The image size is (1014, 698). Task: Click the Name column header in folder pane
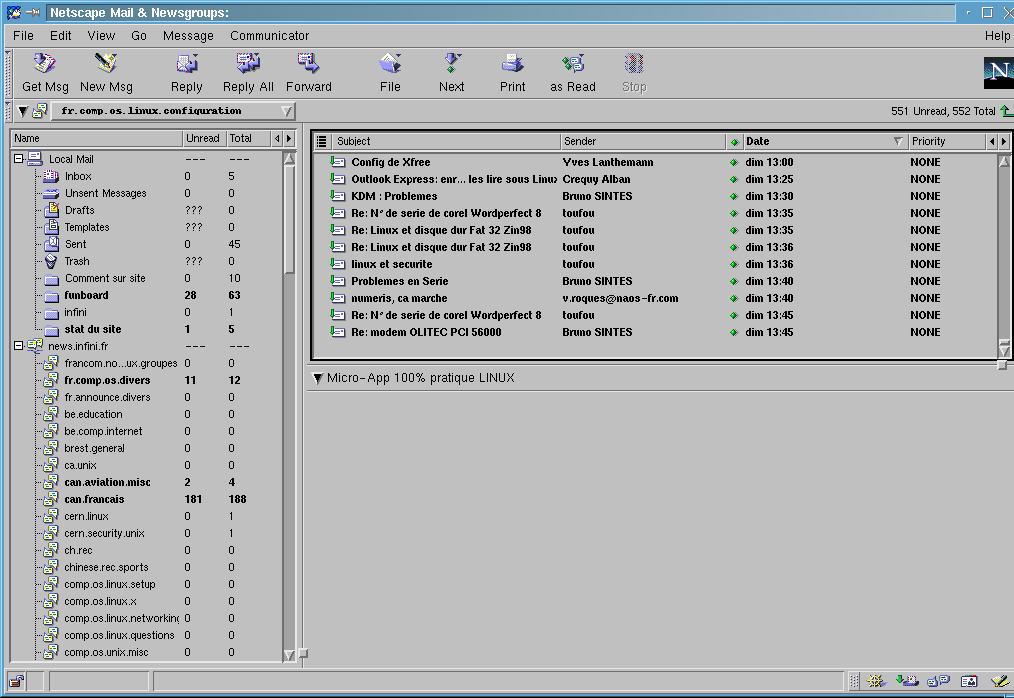(97, 138)
